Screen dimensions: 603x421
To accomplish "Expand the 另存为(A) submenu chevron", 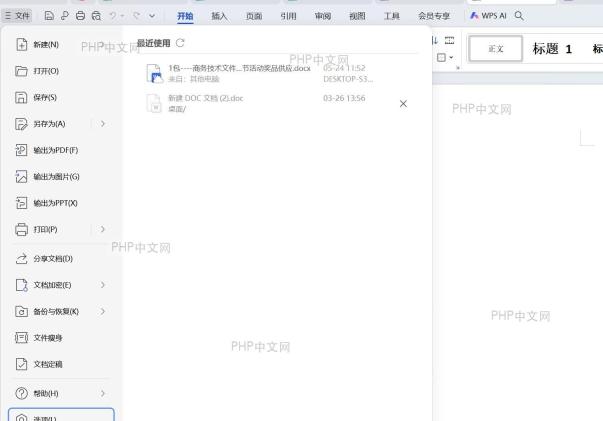I will [x=103, y=124].
